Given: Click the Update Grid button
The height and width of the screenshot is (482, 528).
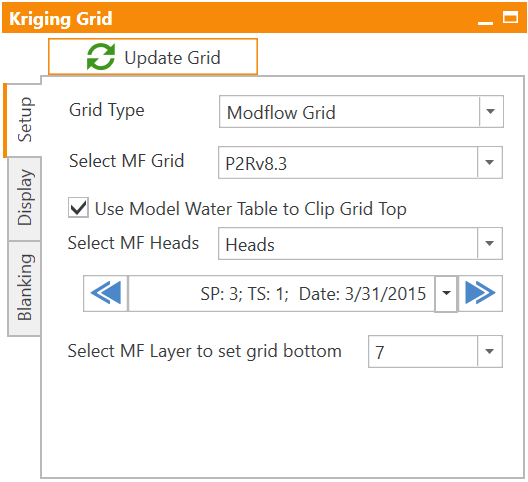Looking at the screenshot, I should 153,57.
